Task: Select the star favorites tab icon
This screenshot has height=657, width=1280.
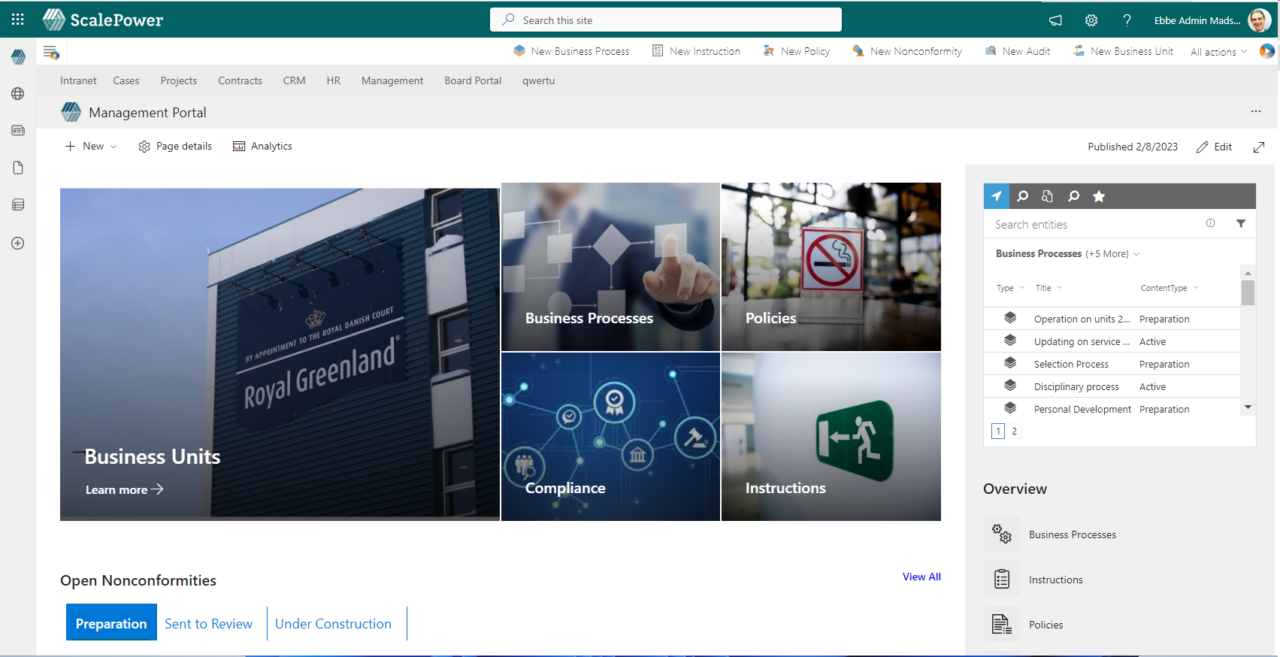Action: coord(1098,196)
